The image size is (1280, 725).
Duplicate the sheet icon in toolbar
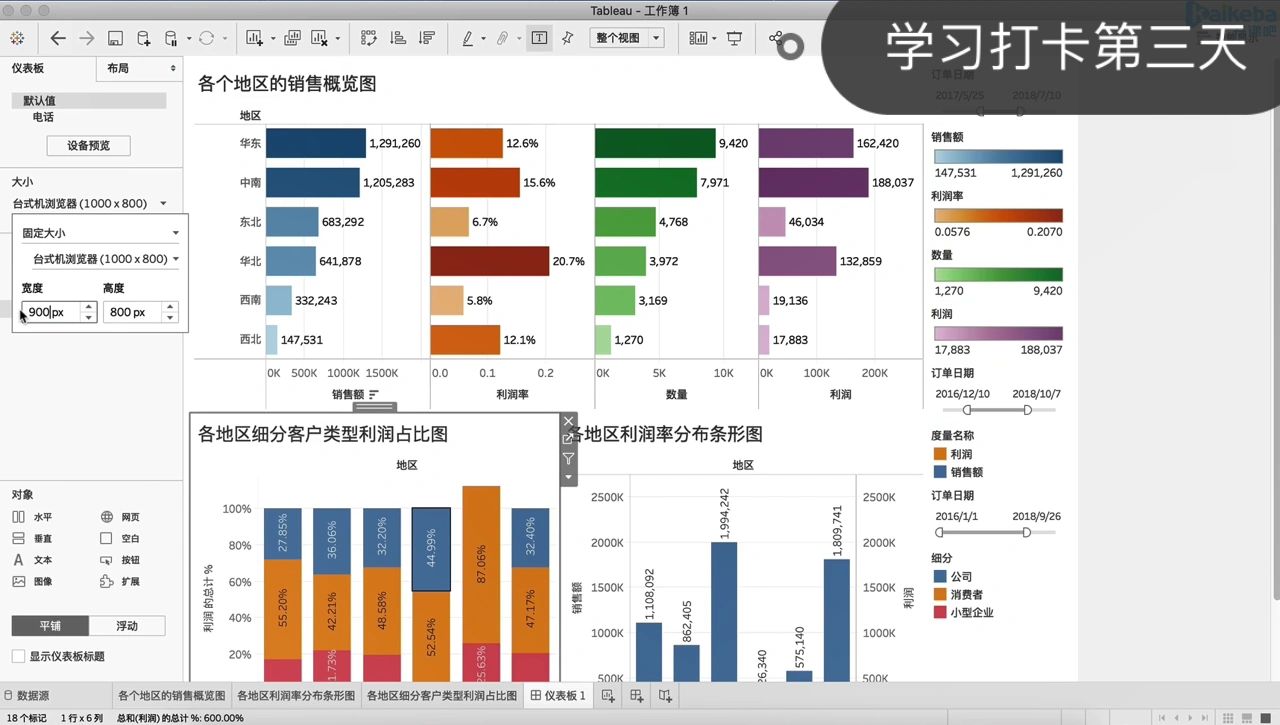click(x=293, y=38)
